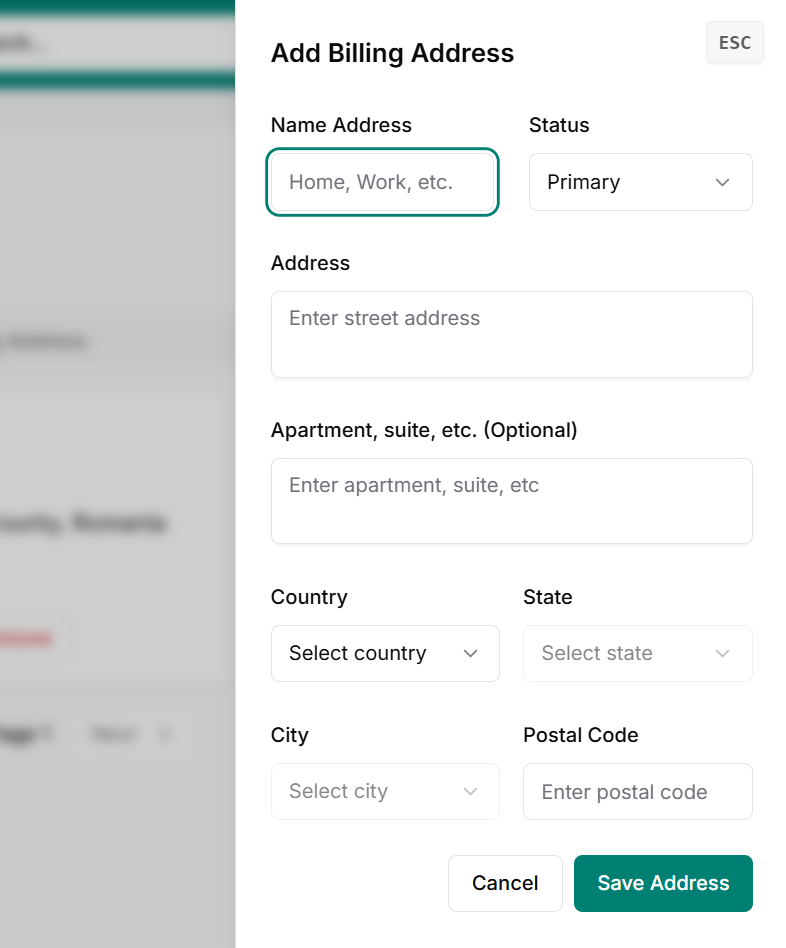The width and height of the screenshot is (786, 948).
Task: Save the billing address
Action: click(x=663, y=883)
